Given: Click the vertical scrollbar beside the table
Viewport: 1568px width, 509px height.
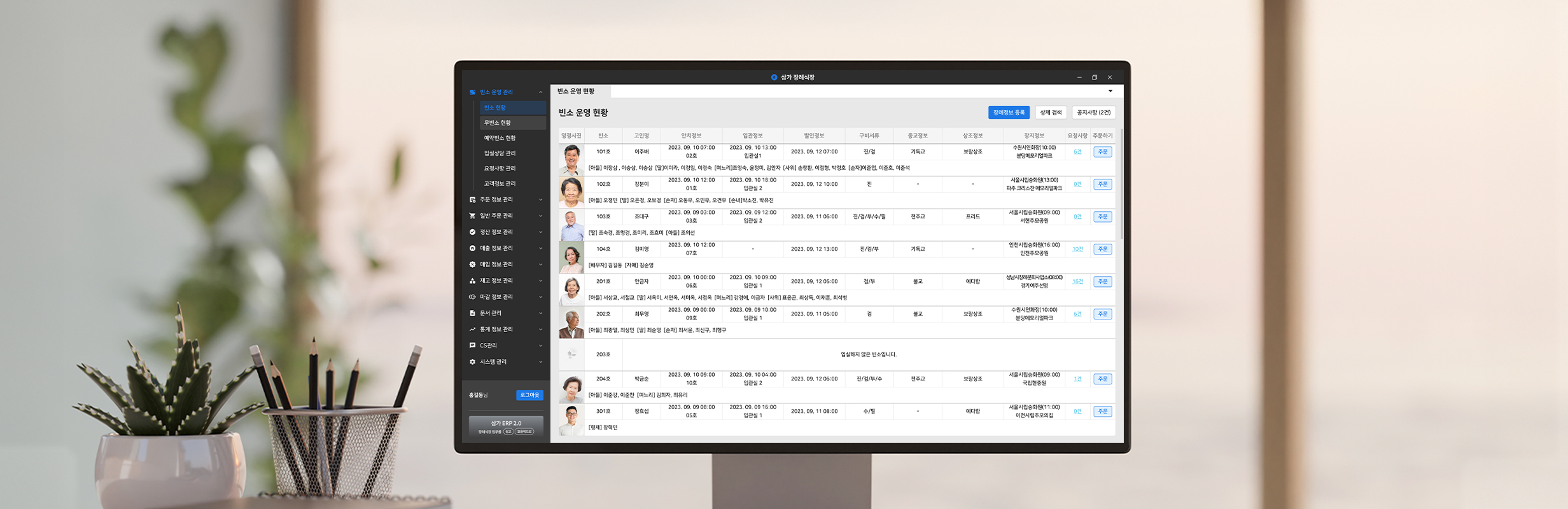Looking at the screenshot, I should point(1121,185).
